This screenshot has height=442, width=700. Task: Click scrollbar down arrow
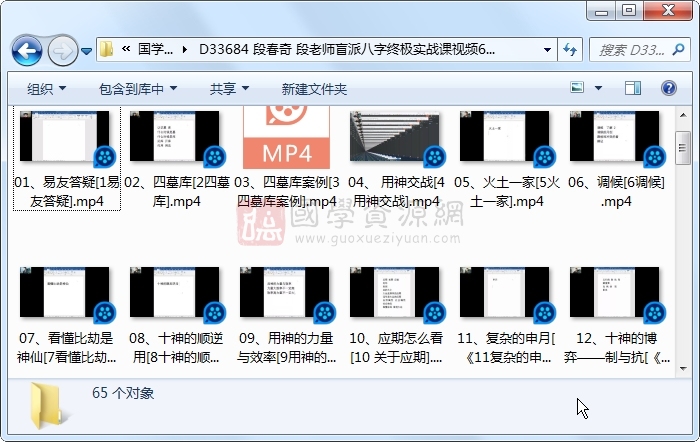pyautogui.click(x=683, y=369)
